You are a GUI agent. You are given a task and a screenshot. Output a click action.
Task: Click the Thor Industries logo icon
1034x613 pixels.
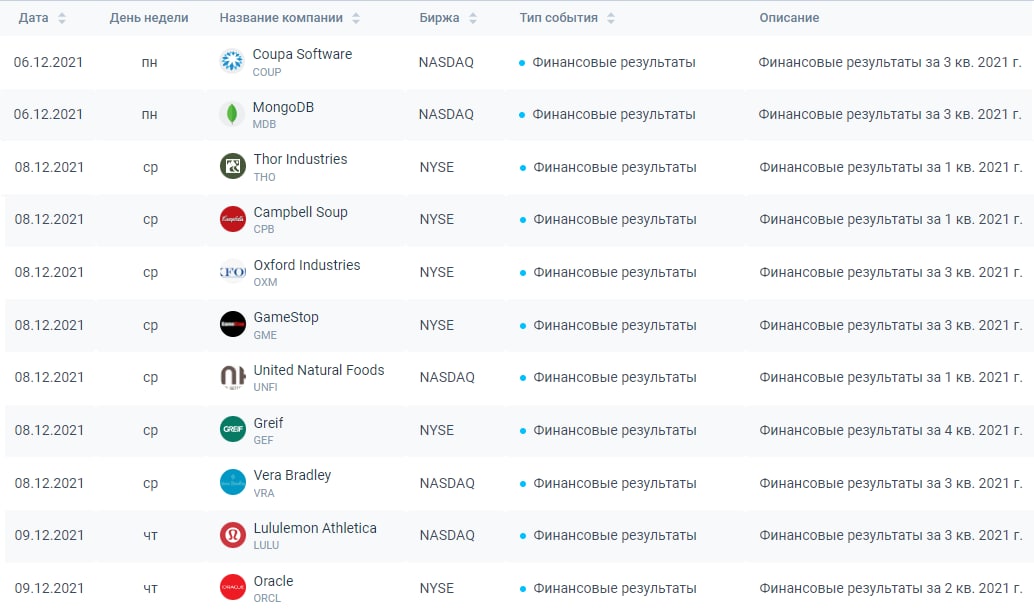(232, 166)
